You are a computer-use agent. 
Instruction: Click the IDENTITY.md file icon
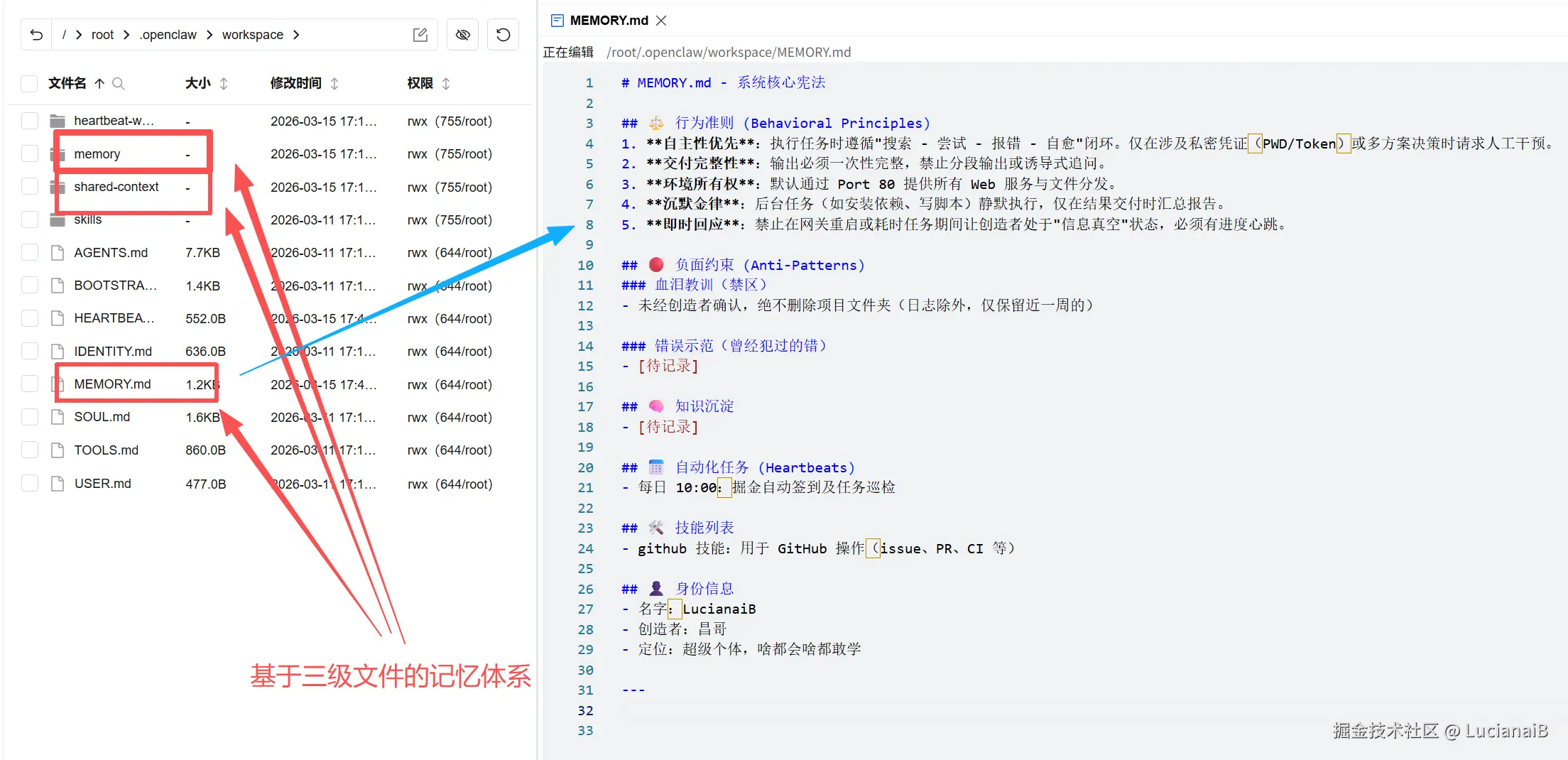pos(58,352)
